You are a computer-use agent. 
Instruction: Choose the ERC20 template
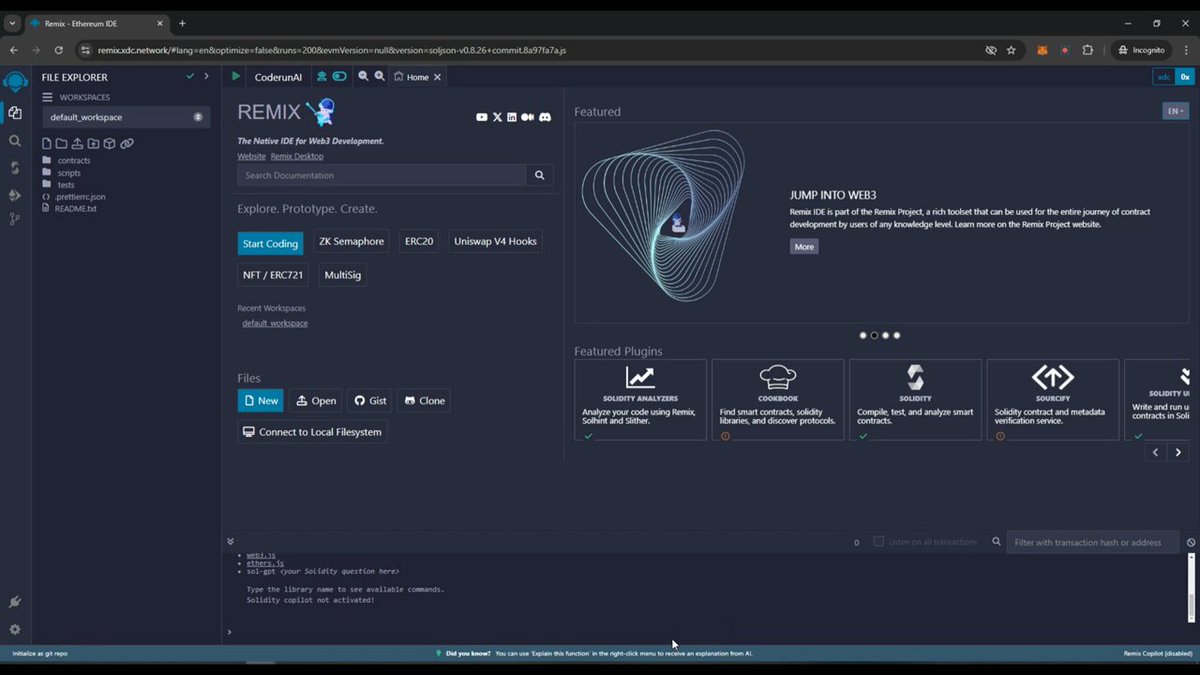click(419, 241)
